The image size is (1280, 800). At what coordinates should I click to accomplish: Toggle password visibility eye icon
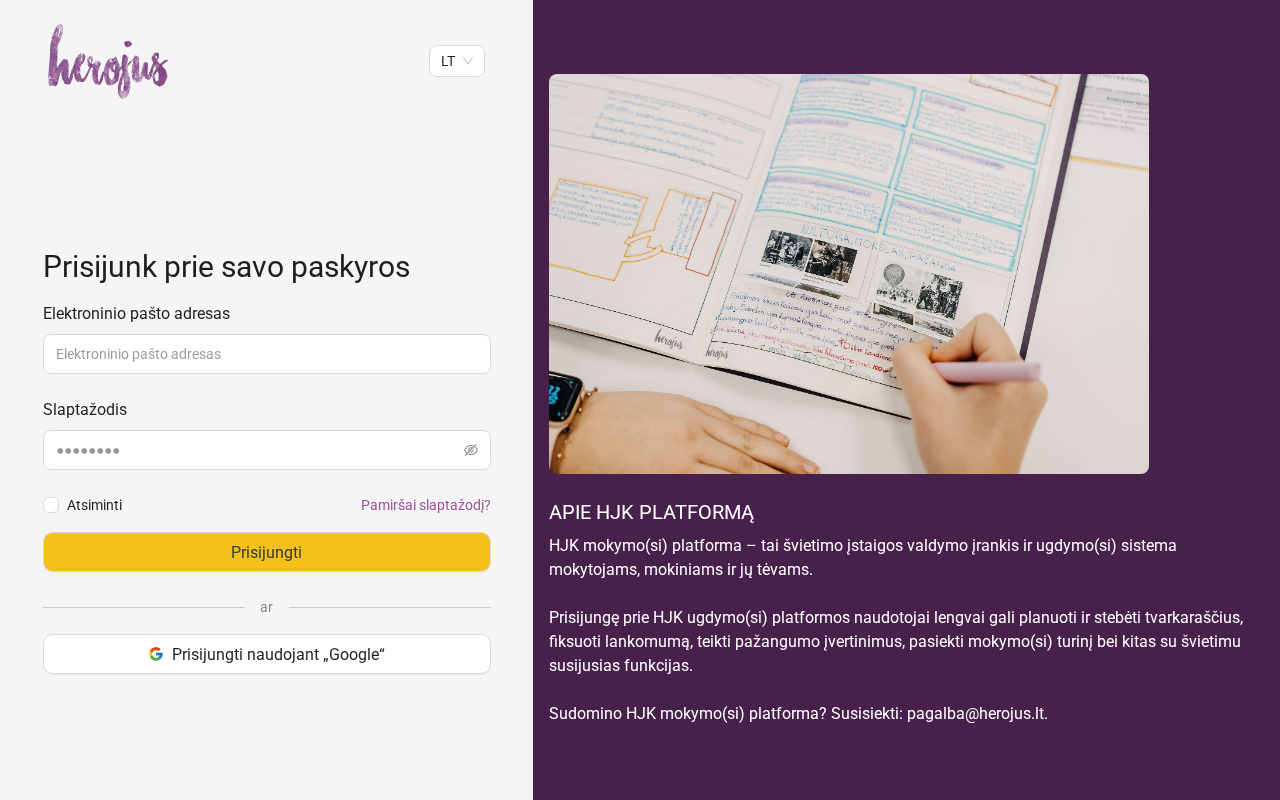[x=471, y=450]
